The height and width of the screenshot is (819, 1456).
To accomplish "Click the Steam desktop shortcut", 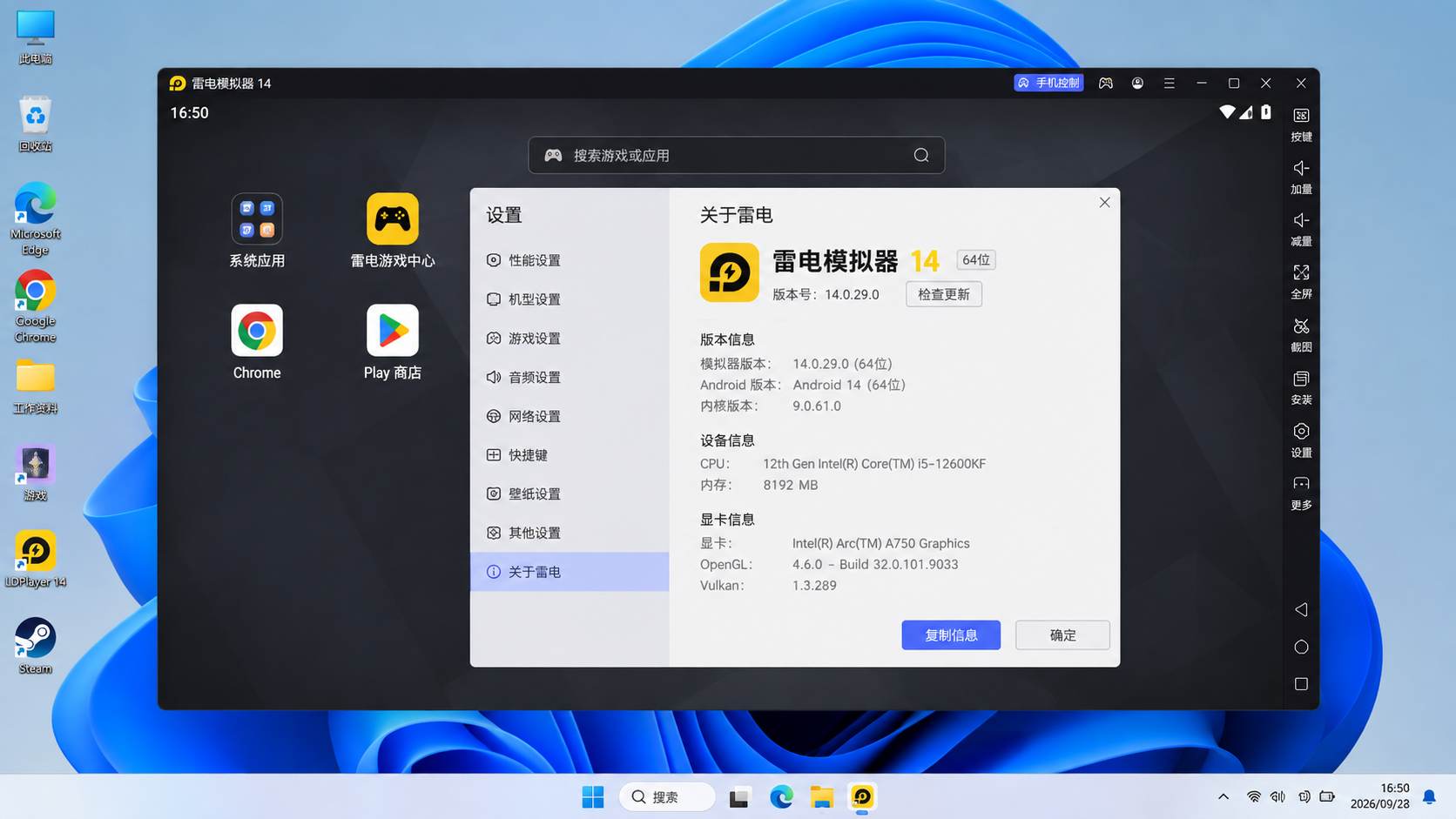I will pyautogui.click(x=36, y=646).
